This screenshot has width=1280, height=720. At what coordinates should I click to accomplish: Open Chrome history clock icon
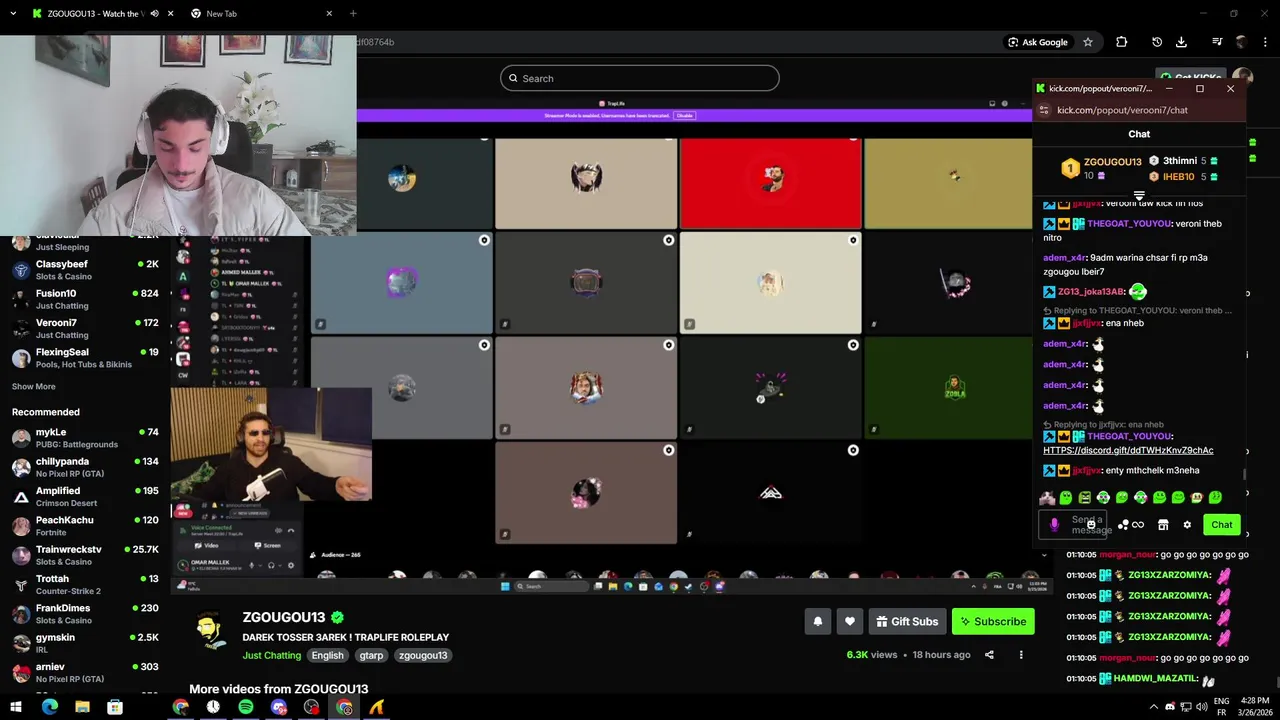click(1157, 42)
